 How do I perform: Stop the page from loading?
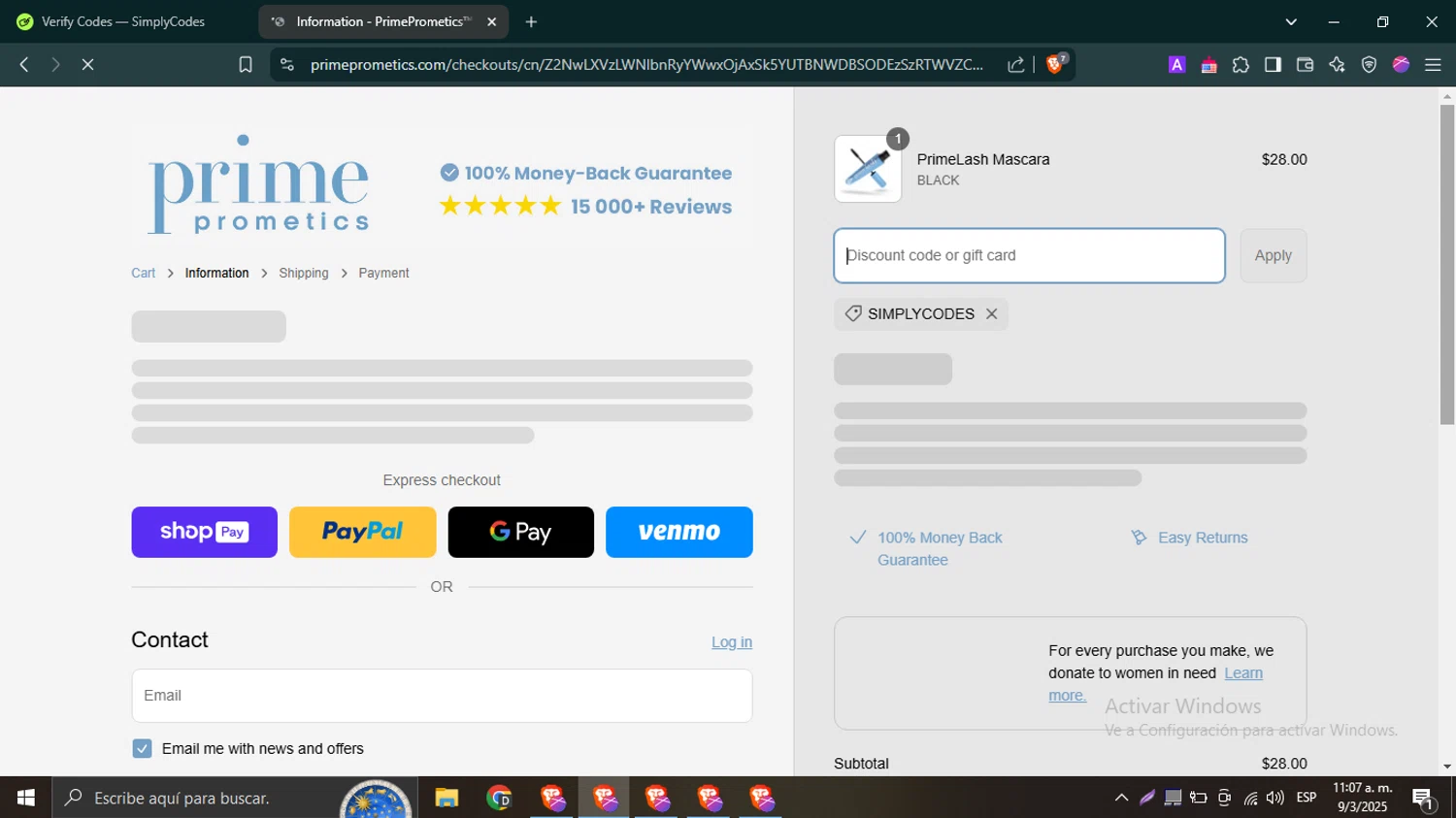point(87,64)
